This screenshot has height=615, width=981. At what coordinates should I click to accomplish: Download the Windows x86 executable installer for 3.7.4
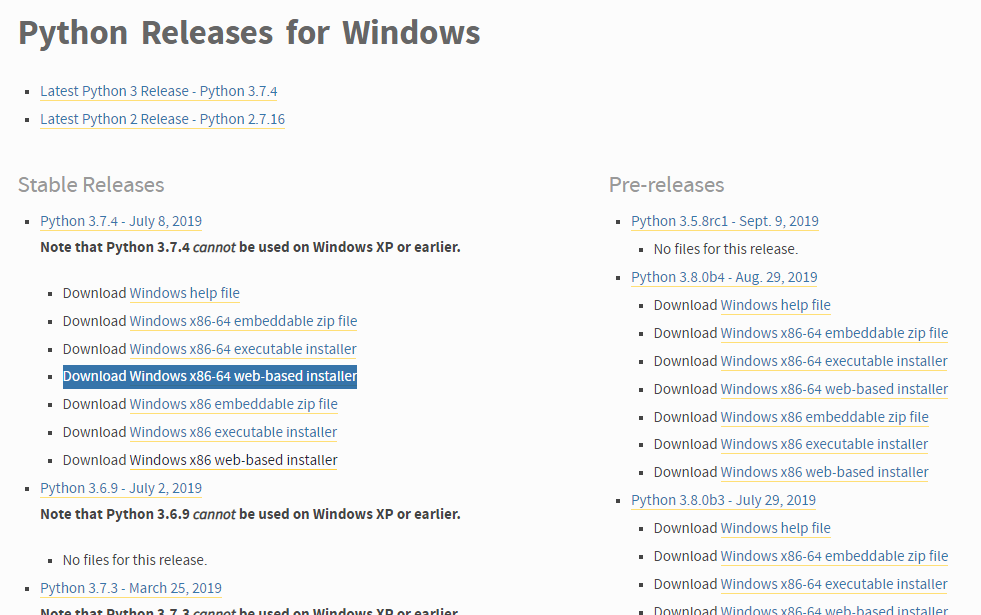[x=233, y=431]
